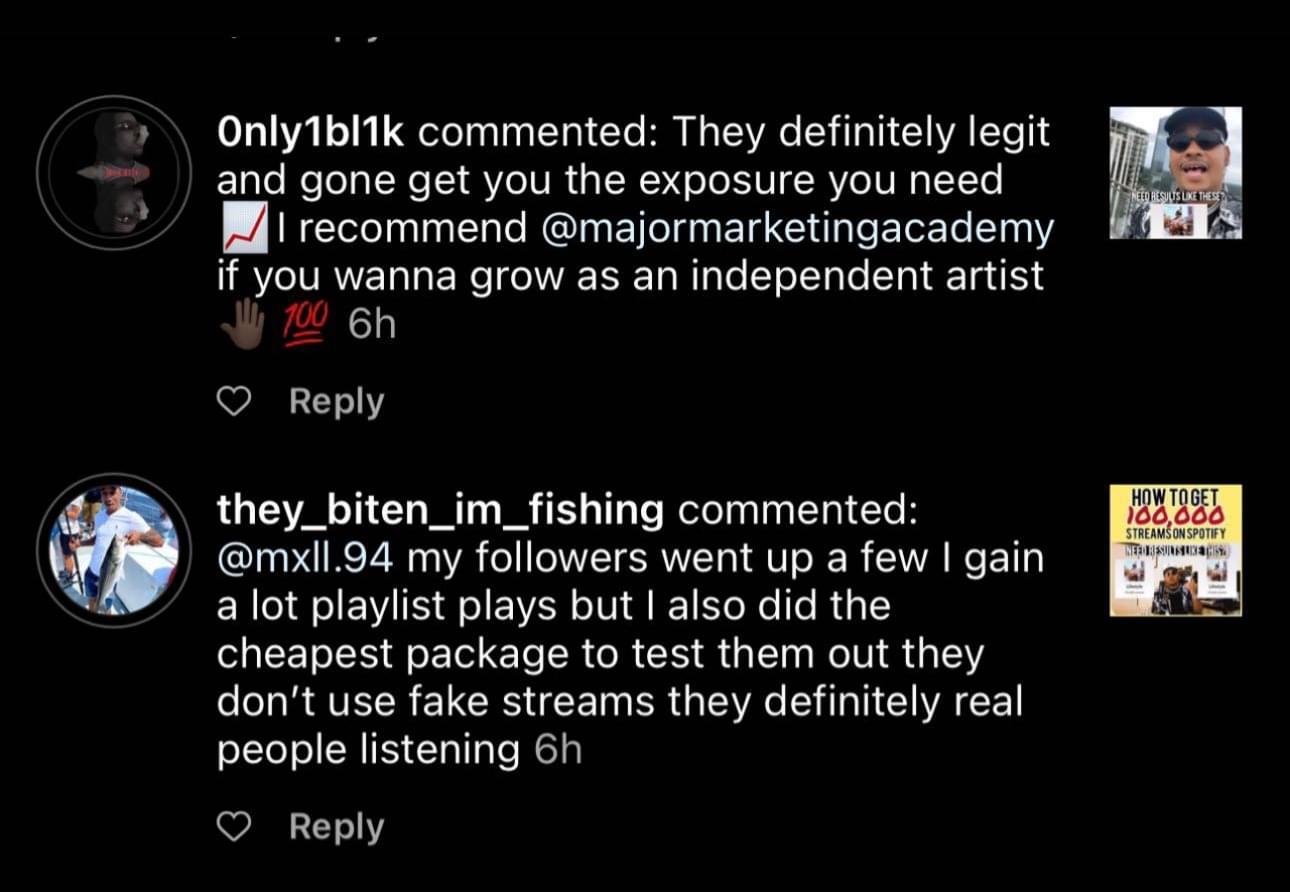Visit the they_biten_im_fishing username link

(440, 510)
